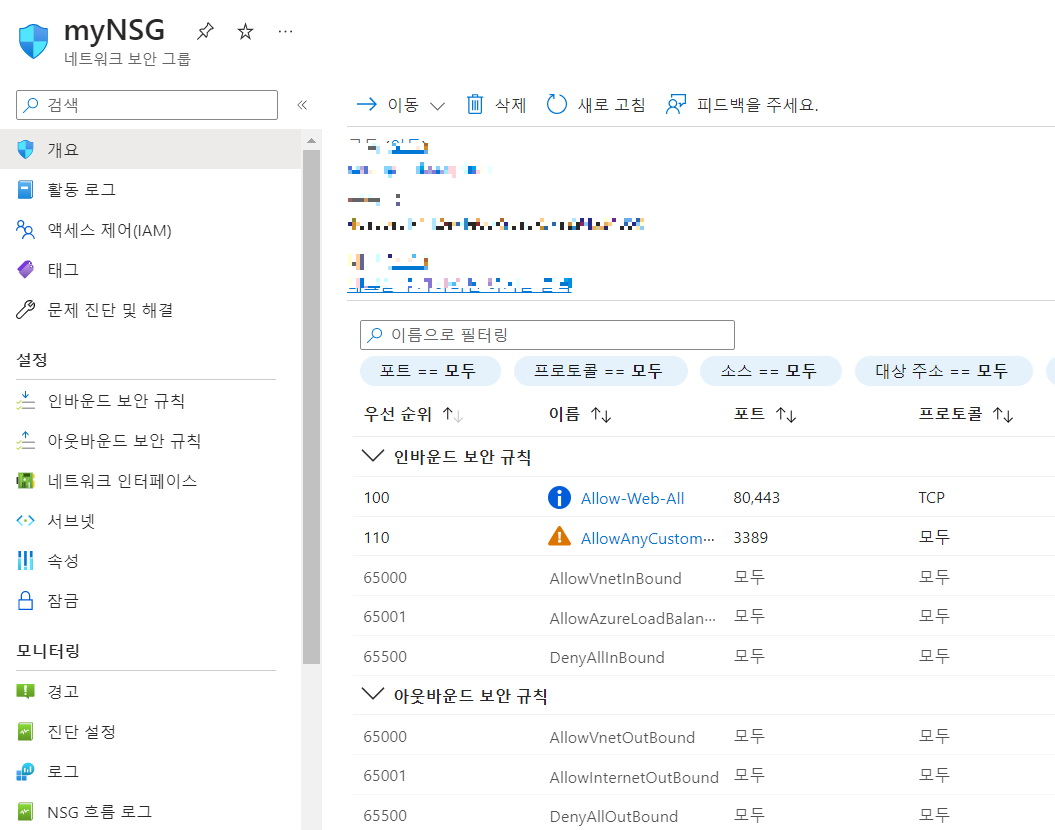Click the 이동 arrow icon in toolbar
1055x830 pixels.
pos(367,104)
